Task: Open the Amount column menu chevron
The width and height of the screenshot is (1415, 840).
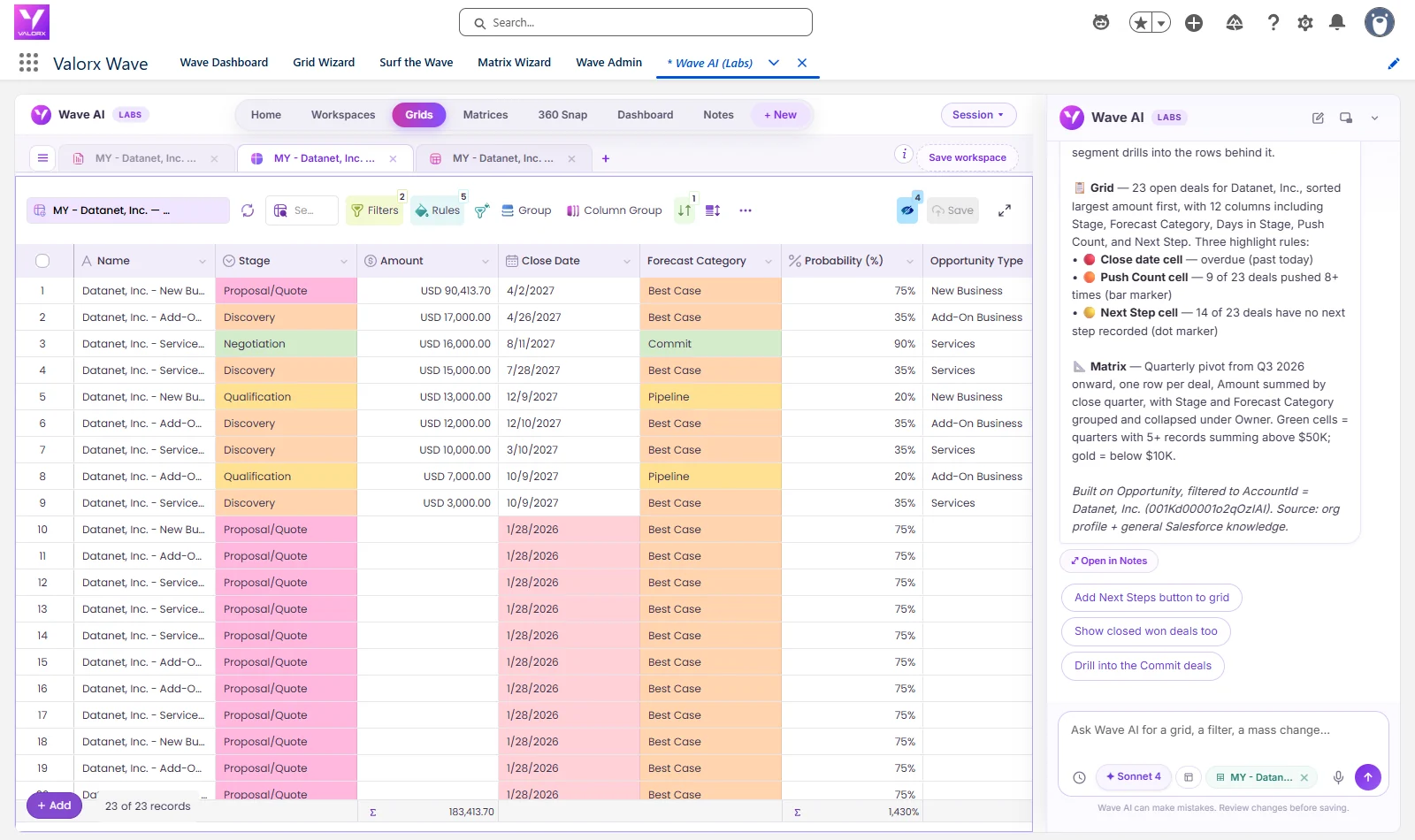Action: coord(486,262)
